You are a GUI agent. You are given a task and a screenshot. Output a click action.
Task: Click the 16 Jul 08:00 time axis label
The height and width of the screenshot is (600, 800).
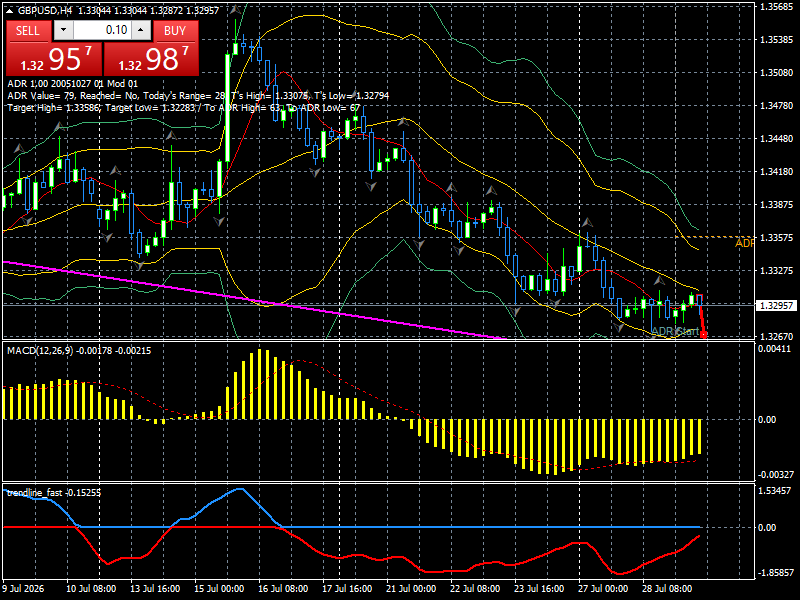(283, 588)
